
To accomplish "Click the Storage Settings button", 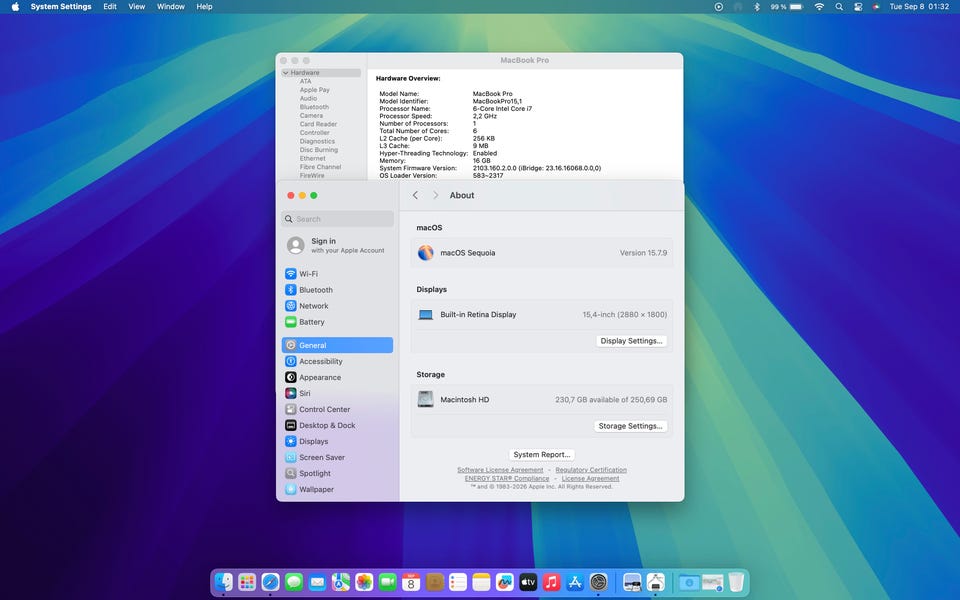I will 631,426.
